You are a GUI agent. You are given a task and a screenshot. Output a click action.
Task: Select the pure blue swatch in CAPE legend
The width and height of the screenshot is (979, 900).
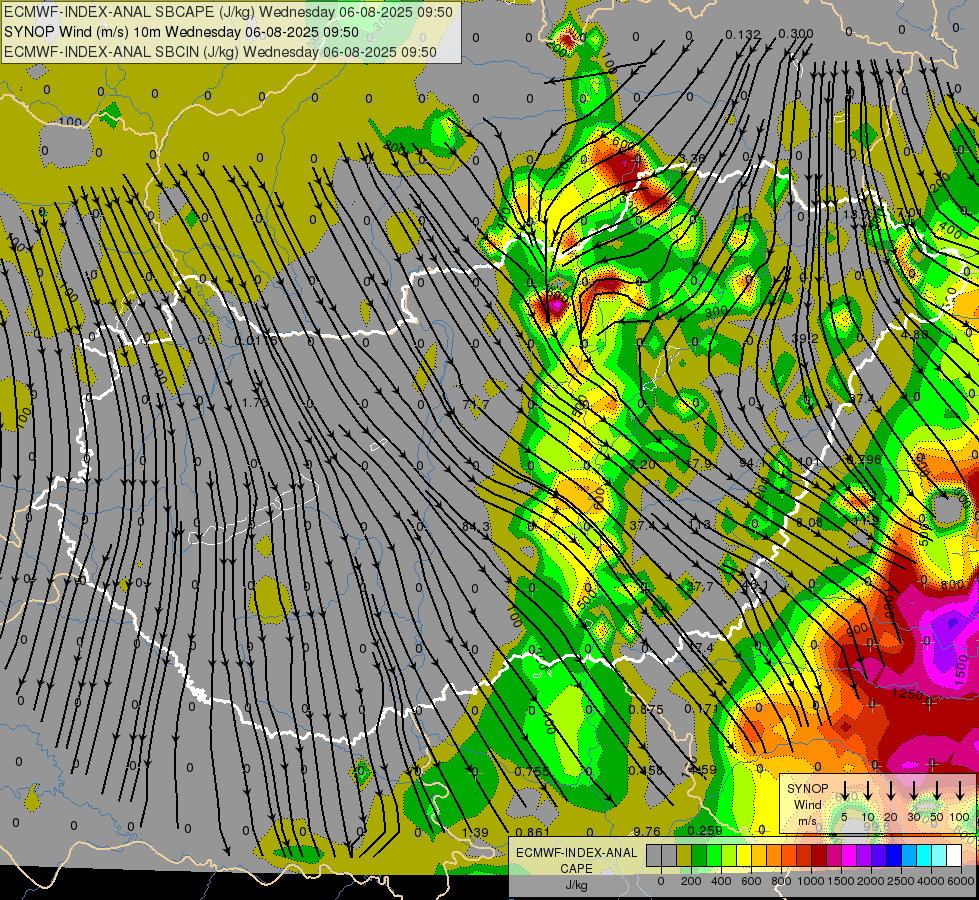(893, 855)
